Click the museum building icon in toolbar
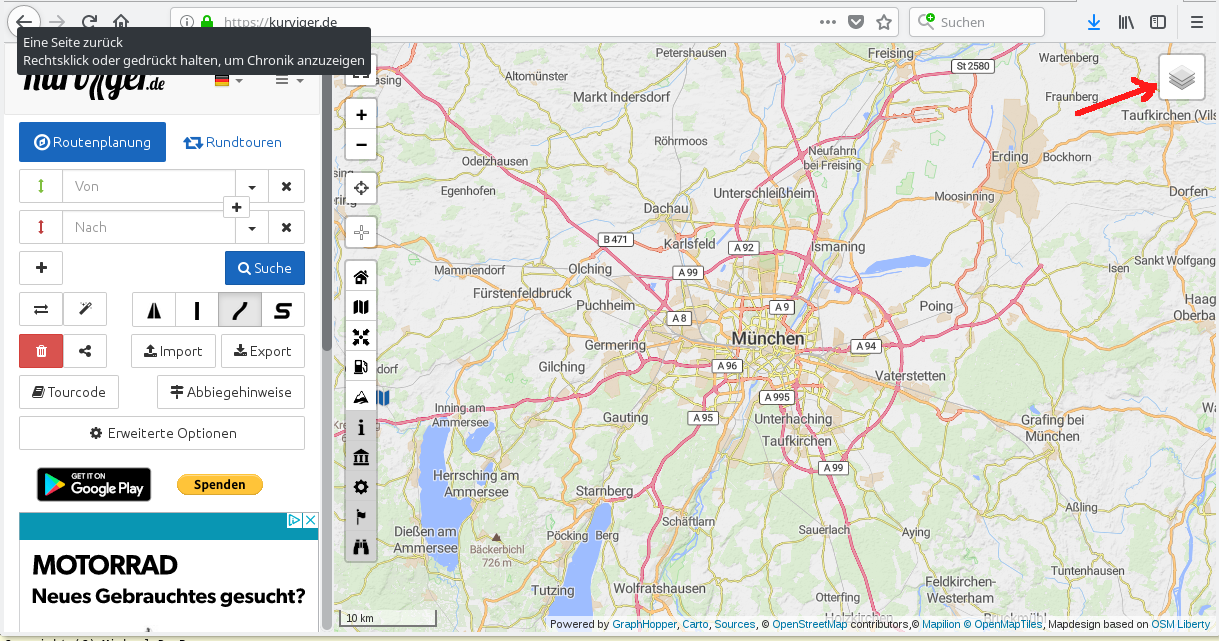This screenshot has height=641, width=1219. pyautogui.click(x=361, y=457)
